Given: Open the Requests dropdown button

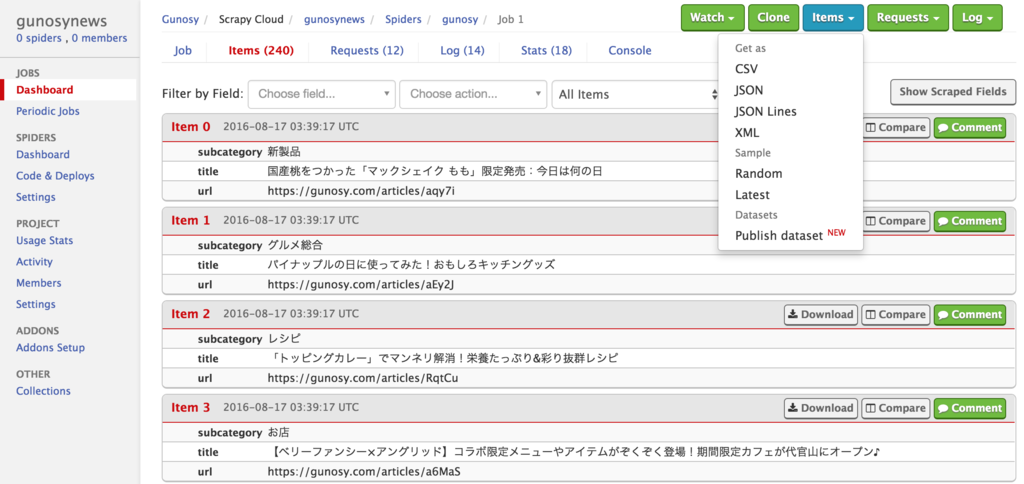Looking at the screenshot, I should pyautogui.click(x=908, y=18).
